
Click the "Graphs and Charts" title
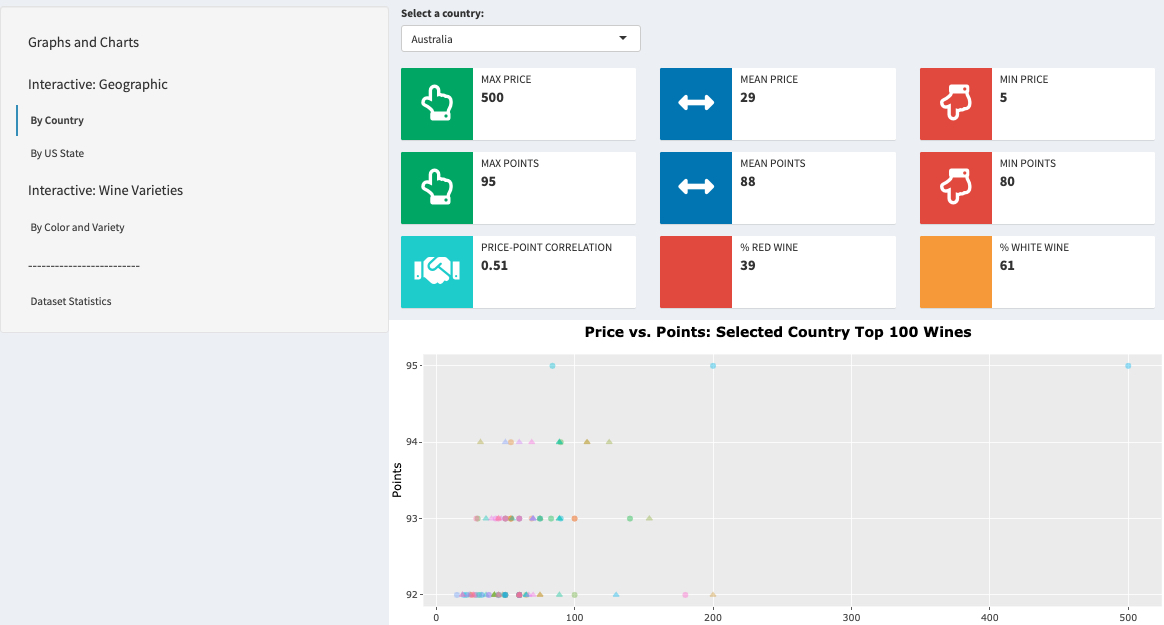(83, 42)
